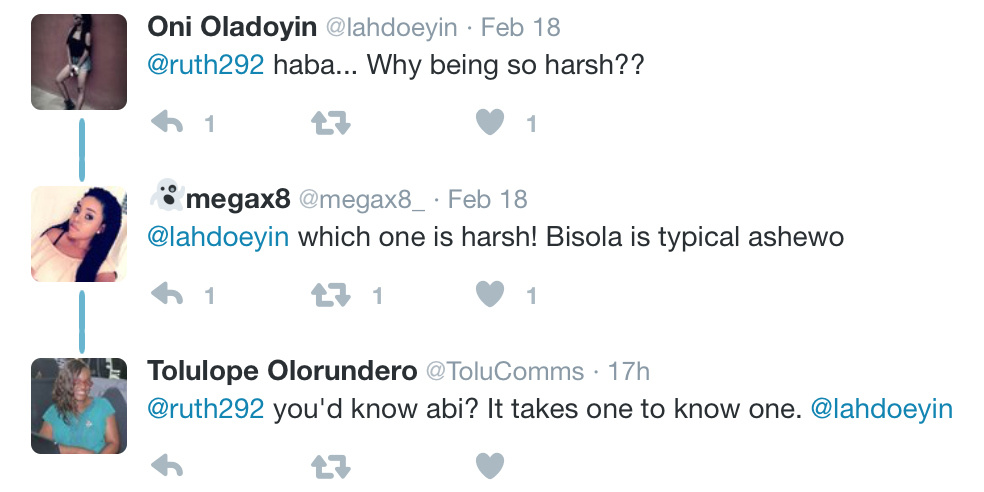Like Tolulope Olorundero's tweet
The image size is (984, 492).
(x=490, y=466)
